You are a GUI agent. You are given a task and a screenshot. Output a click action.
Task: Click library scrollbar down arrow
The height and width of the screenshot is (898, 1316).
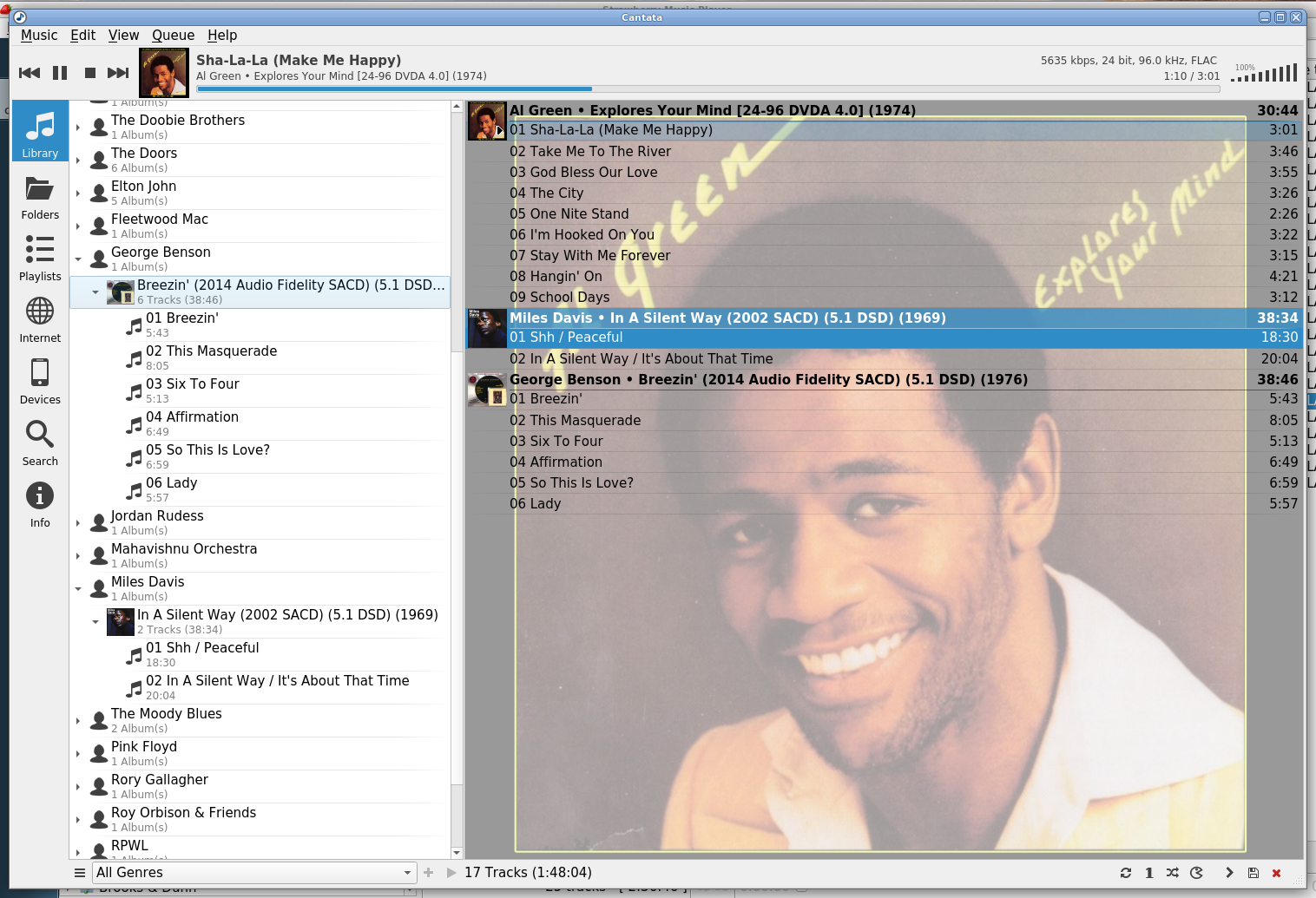tap(457, 853)
